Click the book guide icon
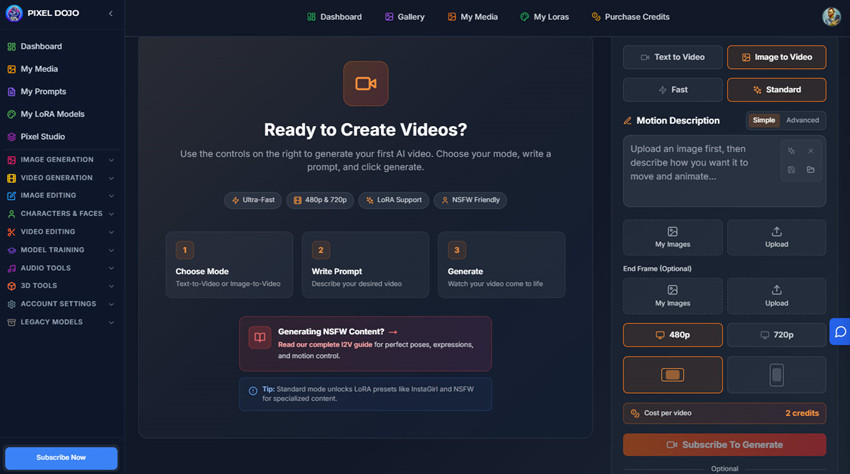The image size is (850, 474). click(x=260, y=337)
